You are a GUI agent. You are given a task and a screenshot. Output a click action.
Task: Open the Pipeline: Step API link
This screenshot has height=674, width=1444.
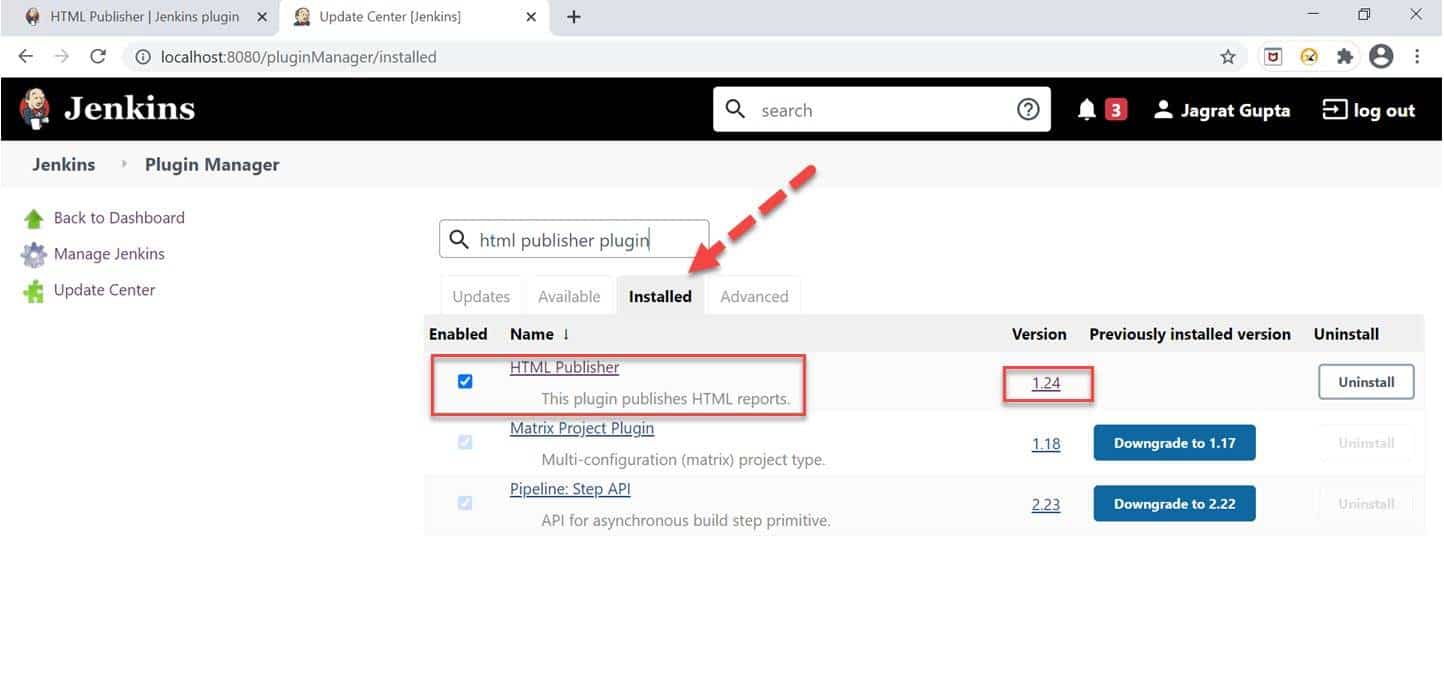pyautogui.click(x=570, y=489)
